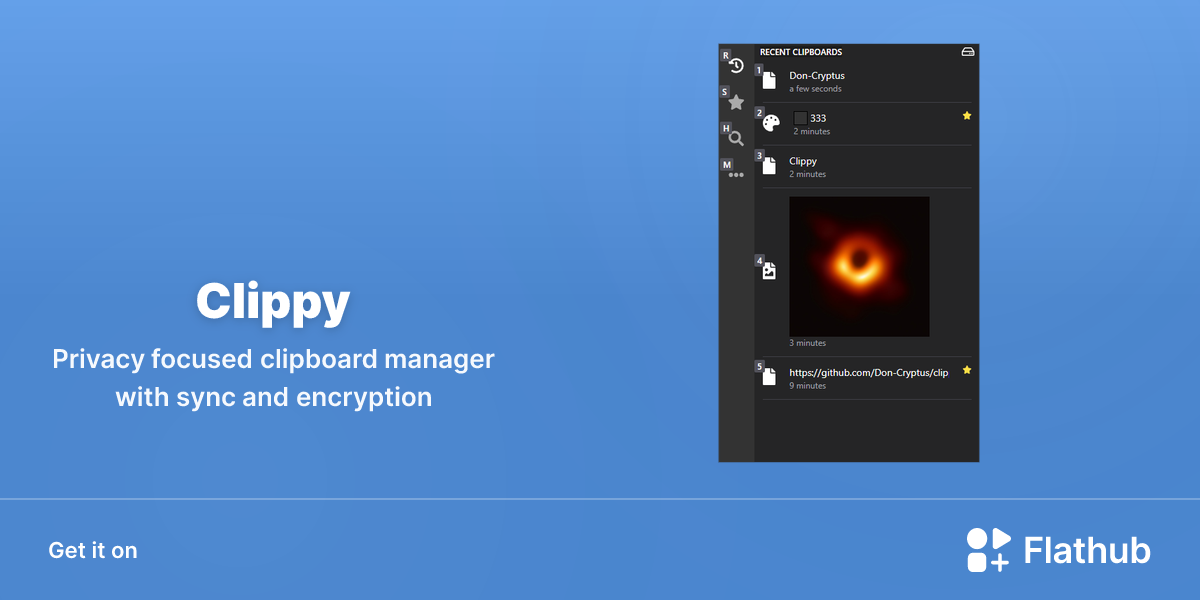1200x600 pixels.
Task: Click the image file icon of entry 4
Action: pos(769,271)
